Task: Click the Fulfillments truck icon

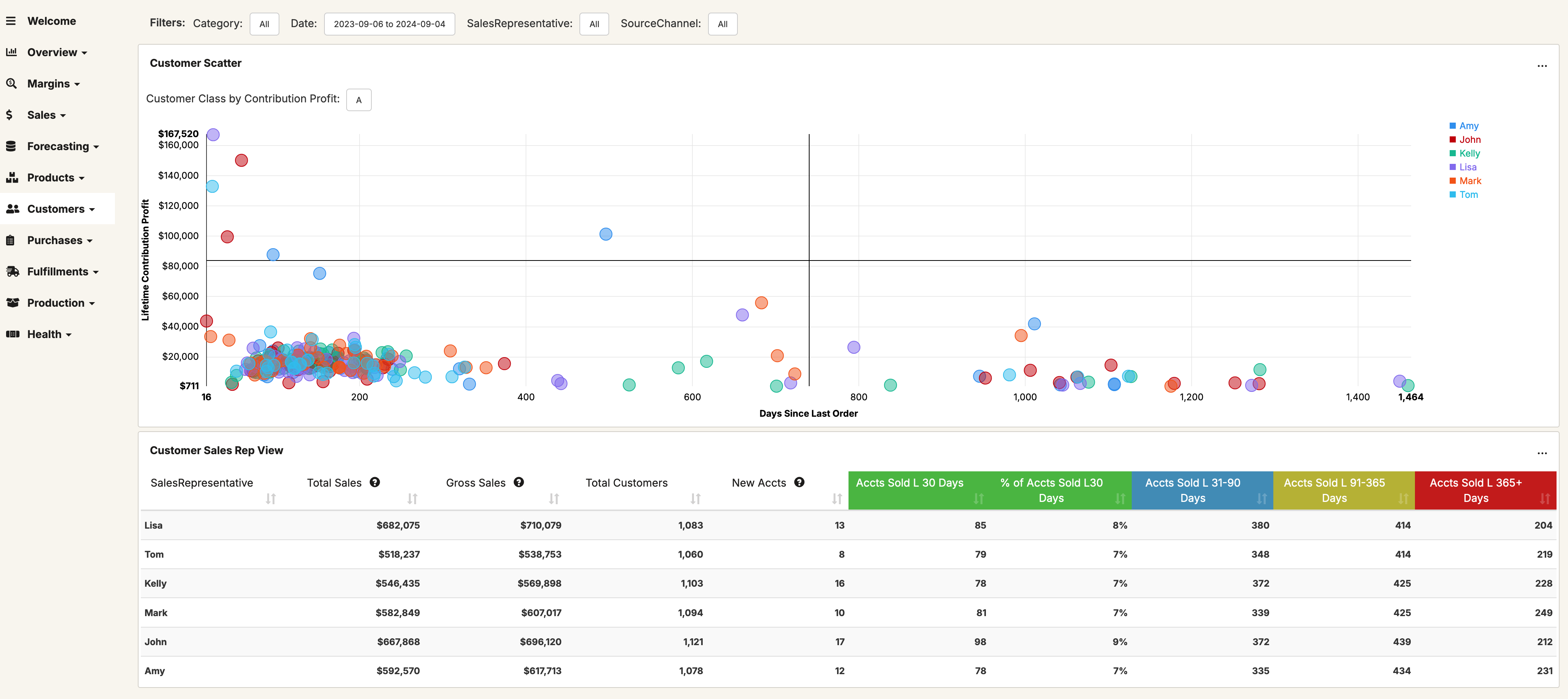Action: (x=12, y=272)
